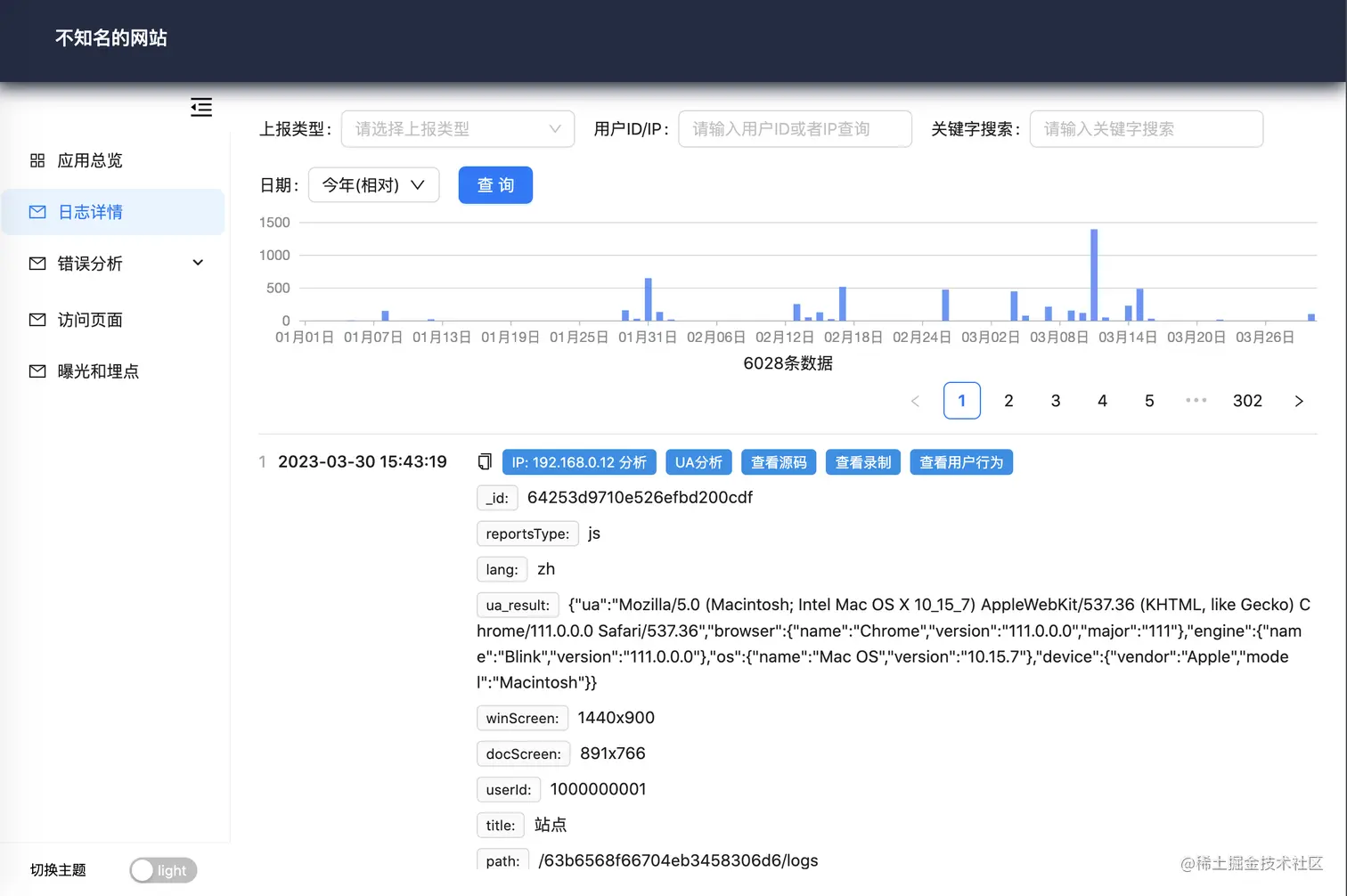Click the docScreen: field tag

[x=523, y=753]
